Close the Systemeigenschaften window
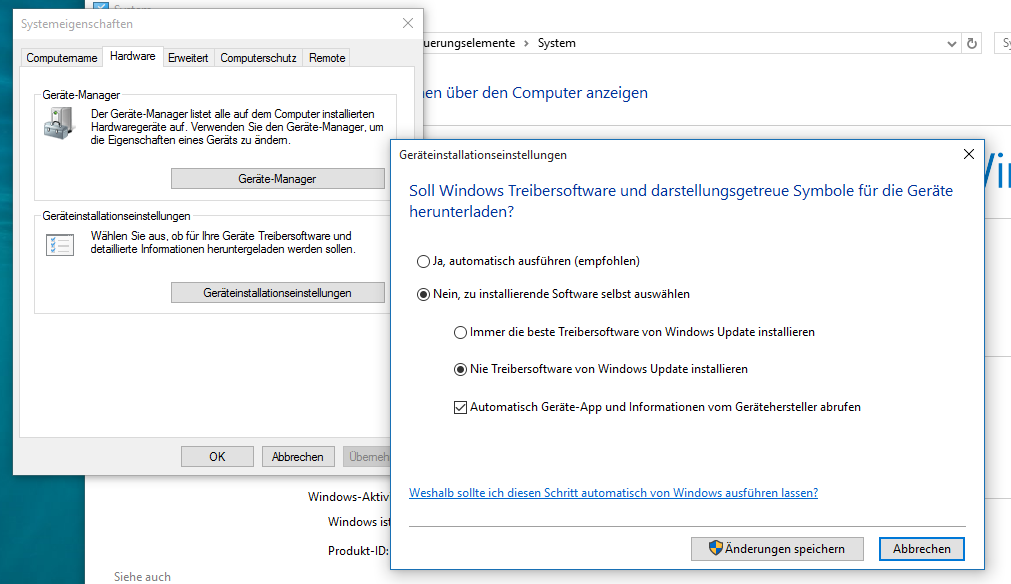 pyautogui.click(x=407, y=23)
